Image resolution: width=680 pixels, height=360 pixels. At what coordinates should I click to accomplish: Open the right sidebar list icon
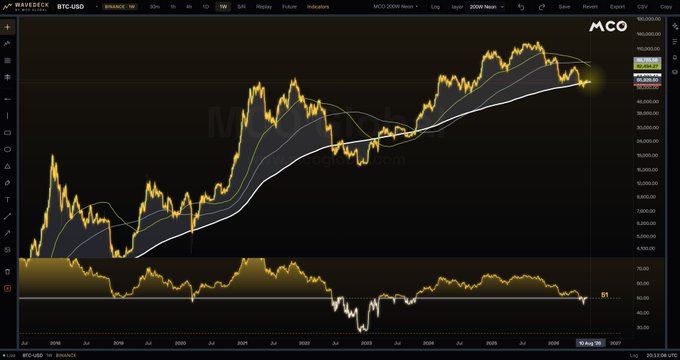pos(674,42)
